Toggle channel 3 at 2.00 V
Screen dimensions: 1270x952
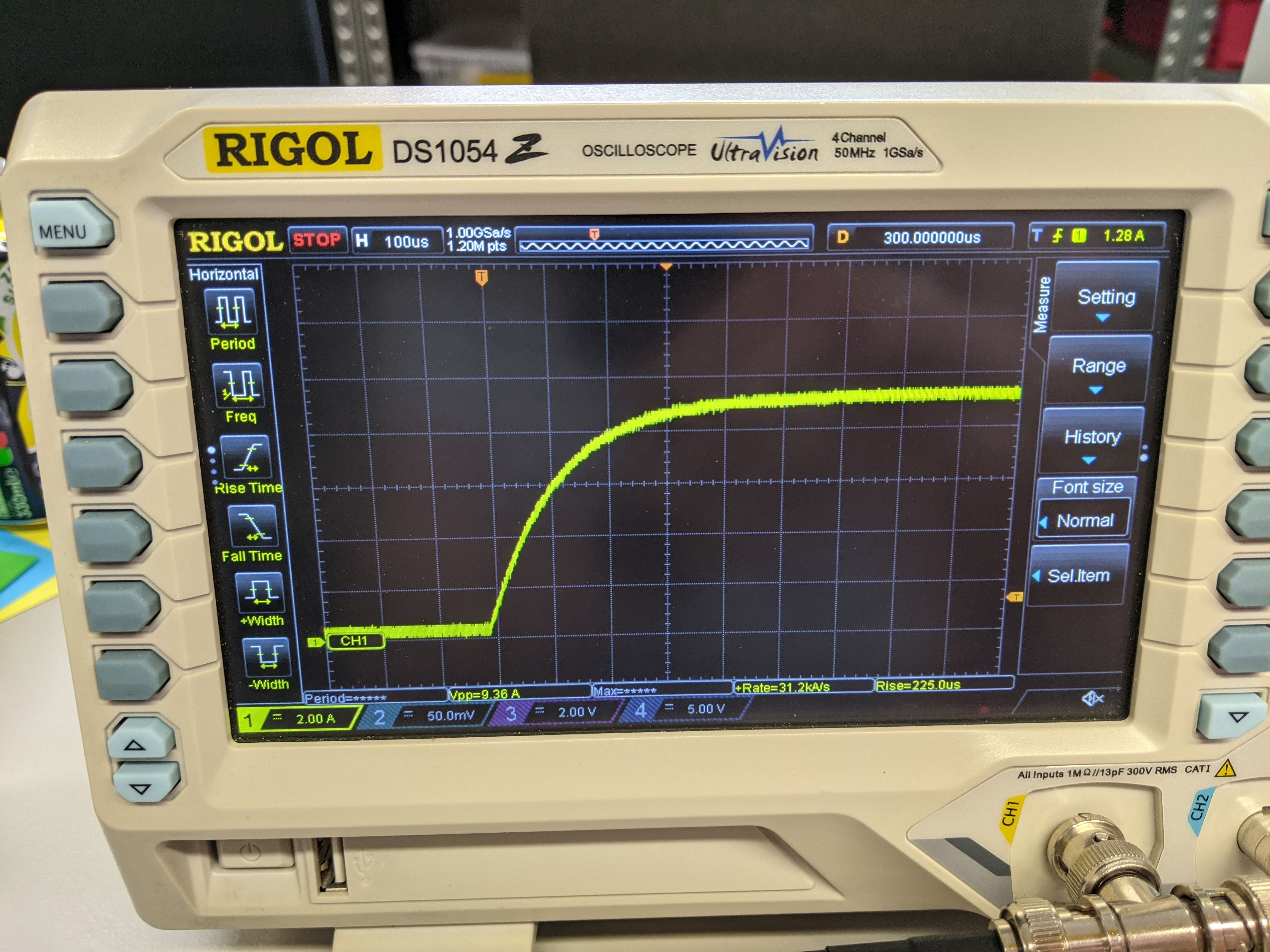(x=557, y=712)
